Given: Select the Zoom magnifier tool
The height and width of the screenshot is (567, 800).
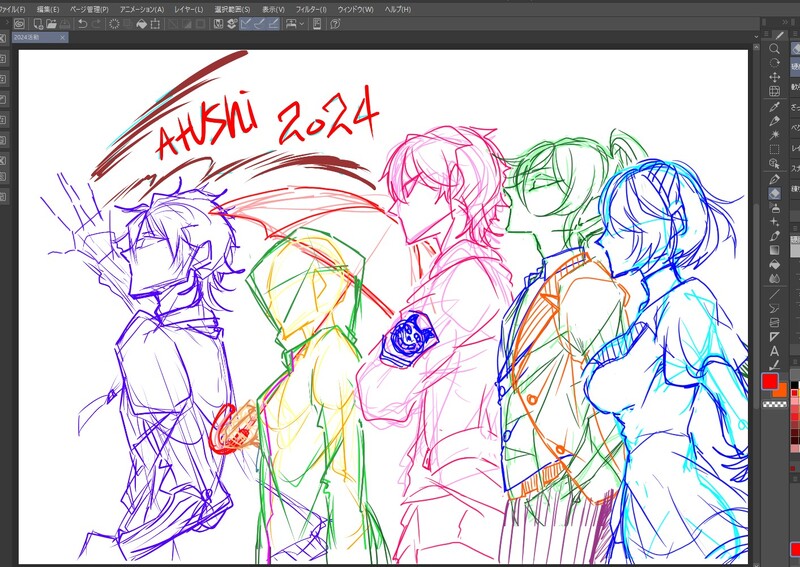Looking at the screenshot, I should tap(774, 49).
